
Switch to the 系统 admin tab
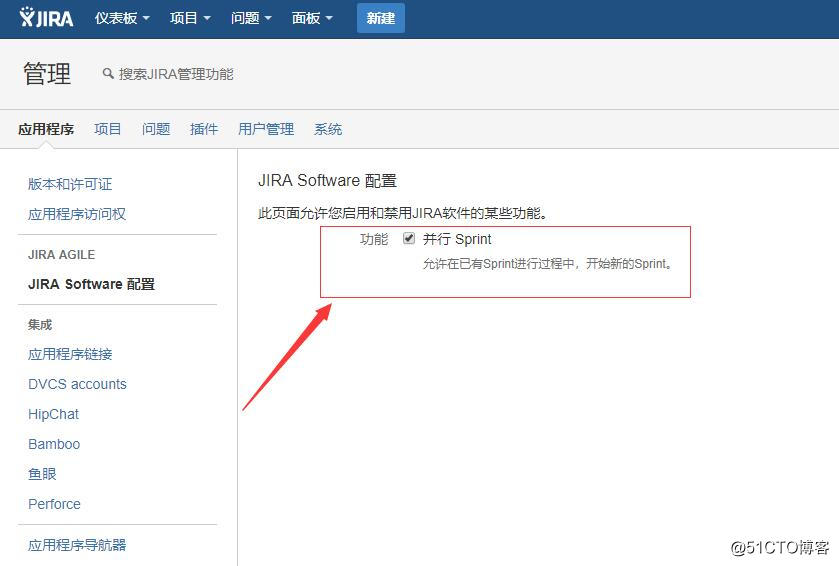pos(327,129)
